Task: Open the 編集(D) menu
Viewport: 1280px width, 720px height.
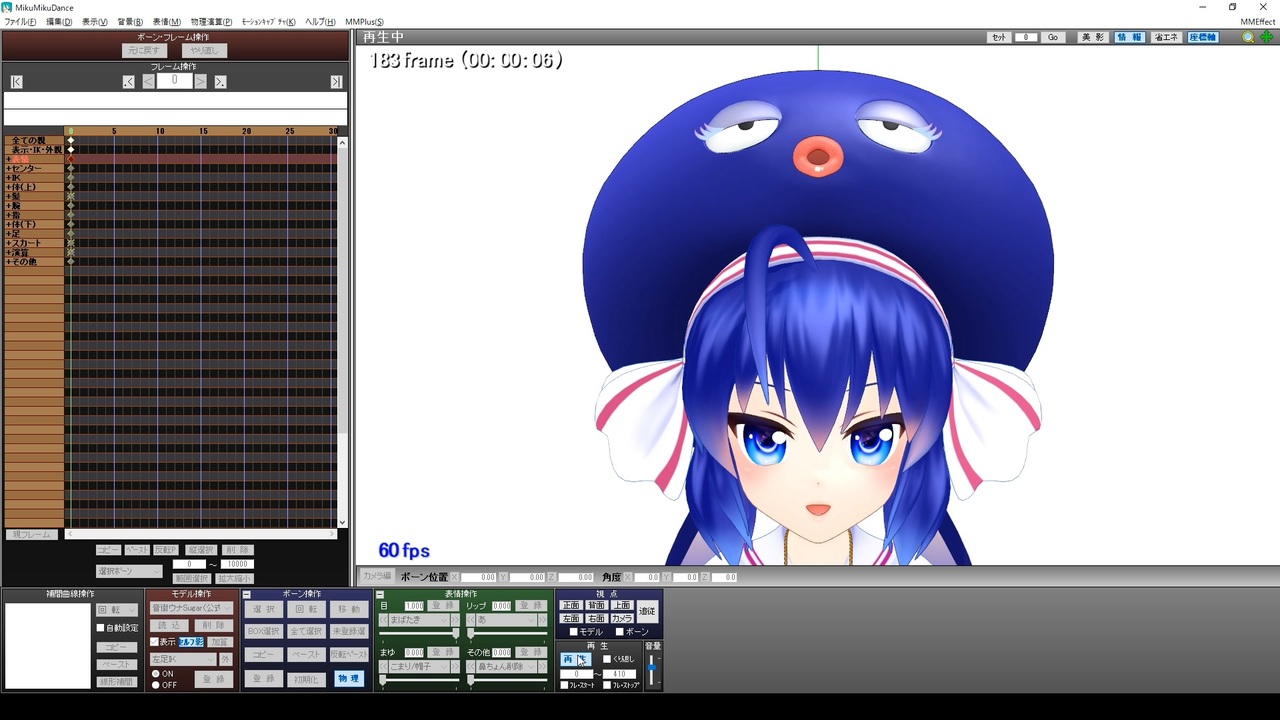Action: 59,22
